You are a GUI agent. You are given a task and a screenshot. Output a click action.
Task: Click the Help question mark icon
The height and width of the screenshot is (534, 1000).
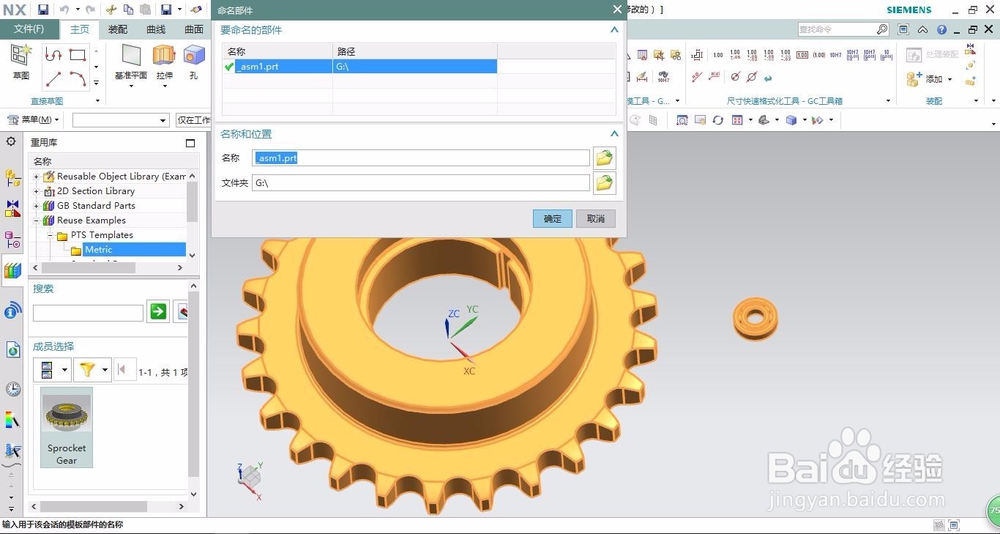point(942,29)
